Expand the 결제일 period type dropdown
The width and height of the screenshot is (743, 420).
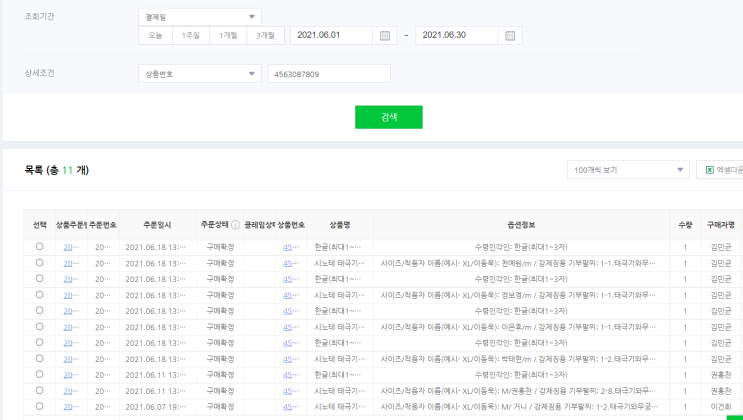[199, 17]
